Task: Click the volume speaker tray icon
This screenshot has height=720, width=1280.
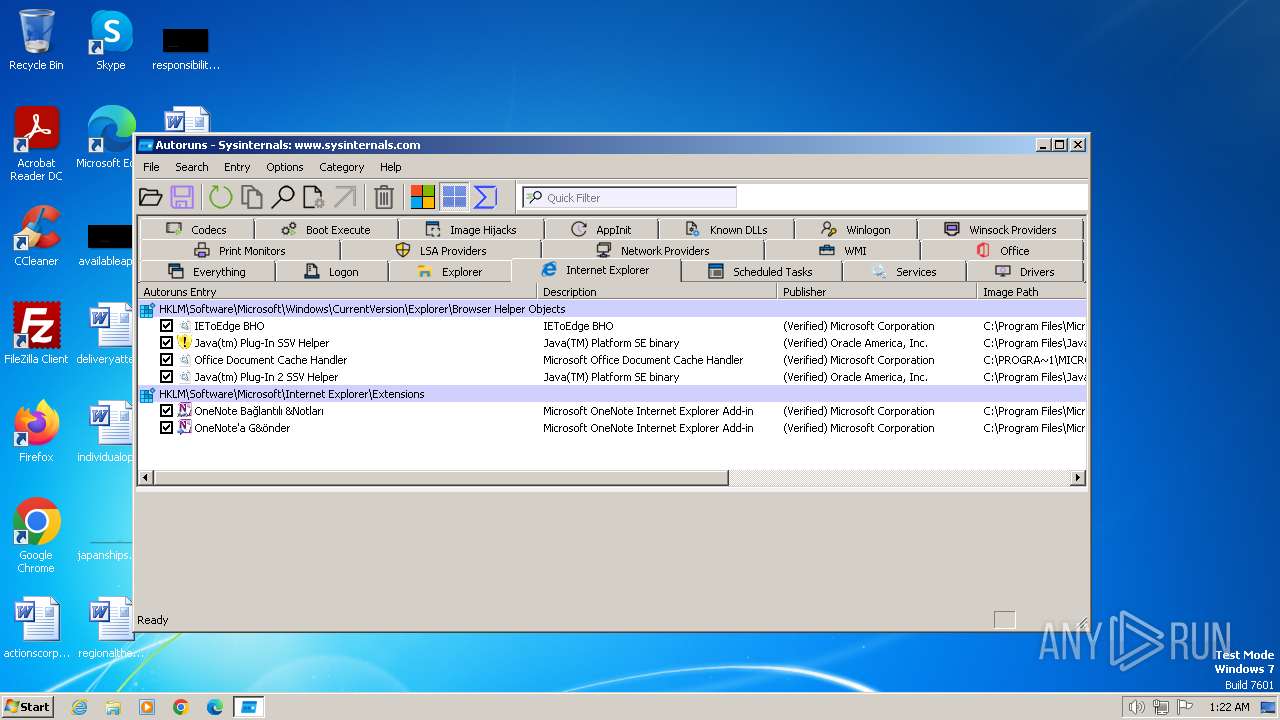Action: point(1136,707)
